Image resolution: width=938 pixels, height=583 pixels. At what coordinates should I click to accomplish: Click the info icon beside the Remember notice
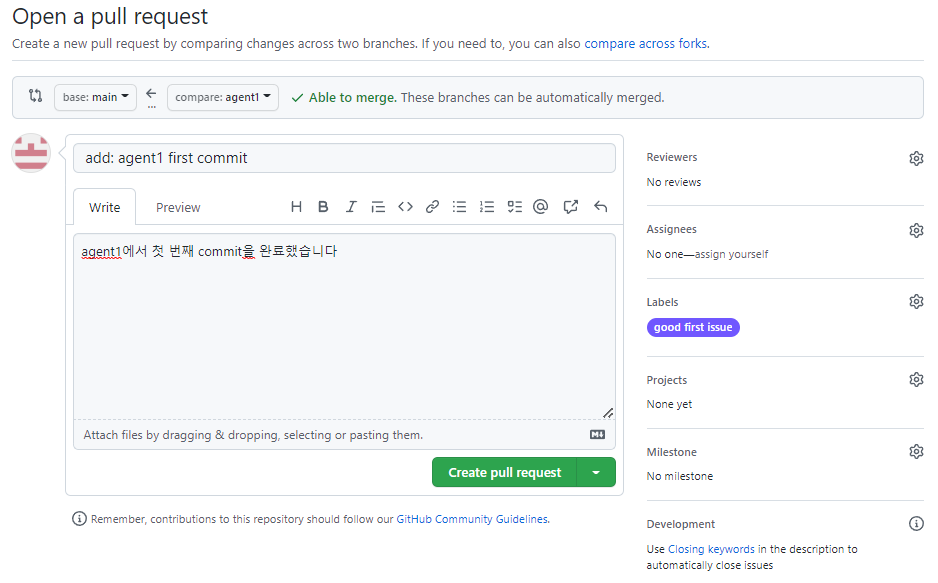[x=79, y=518]
